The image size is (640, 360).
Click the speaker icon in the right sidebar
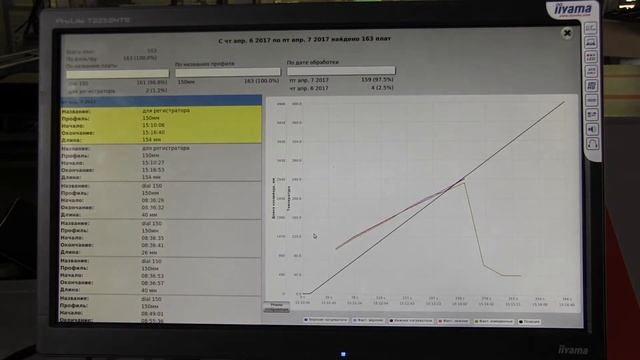click(591, 129)
